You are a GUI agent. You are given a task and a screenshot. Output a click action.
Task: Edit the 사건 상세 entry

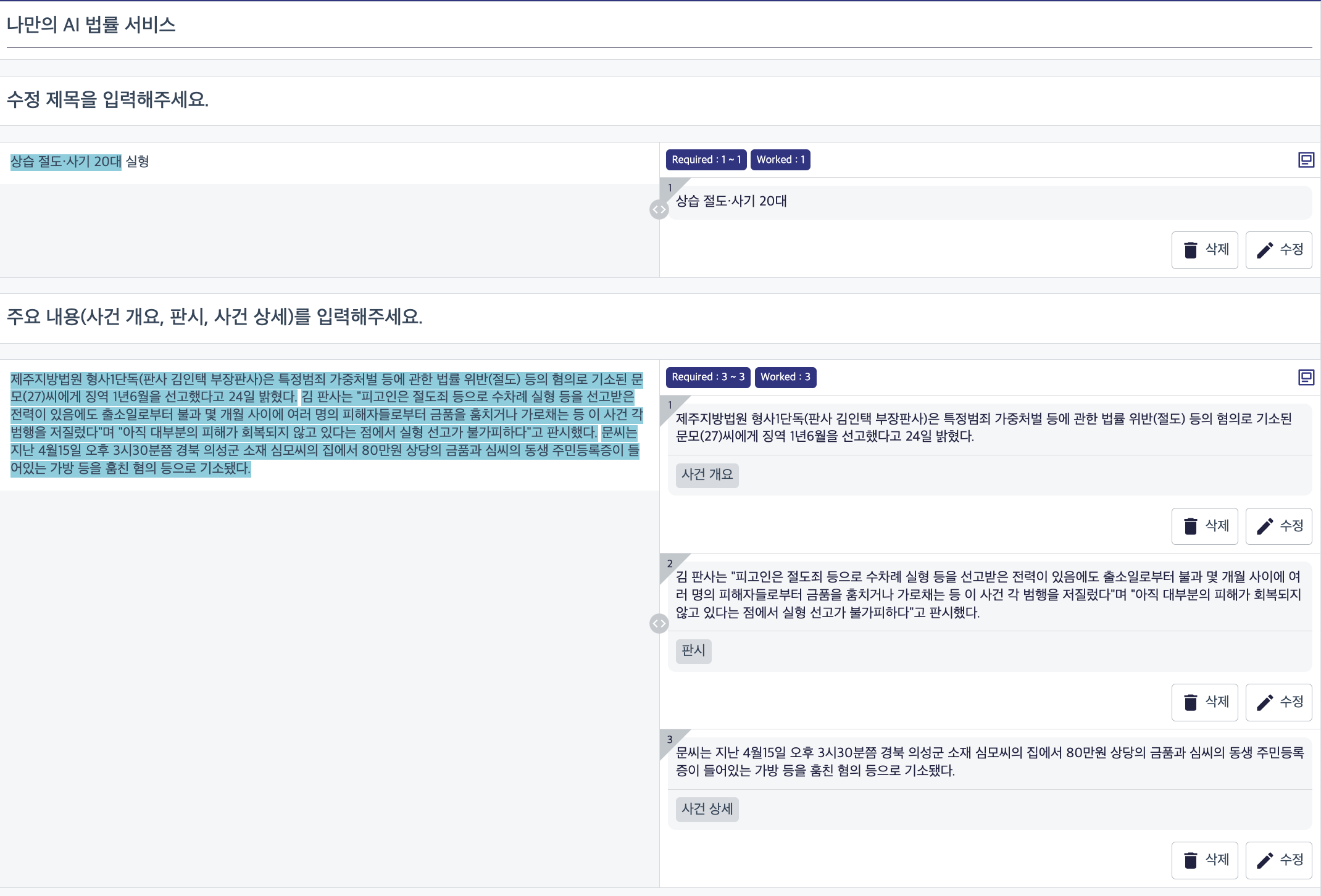coord(1278,860)
